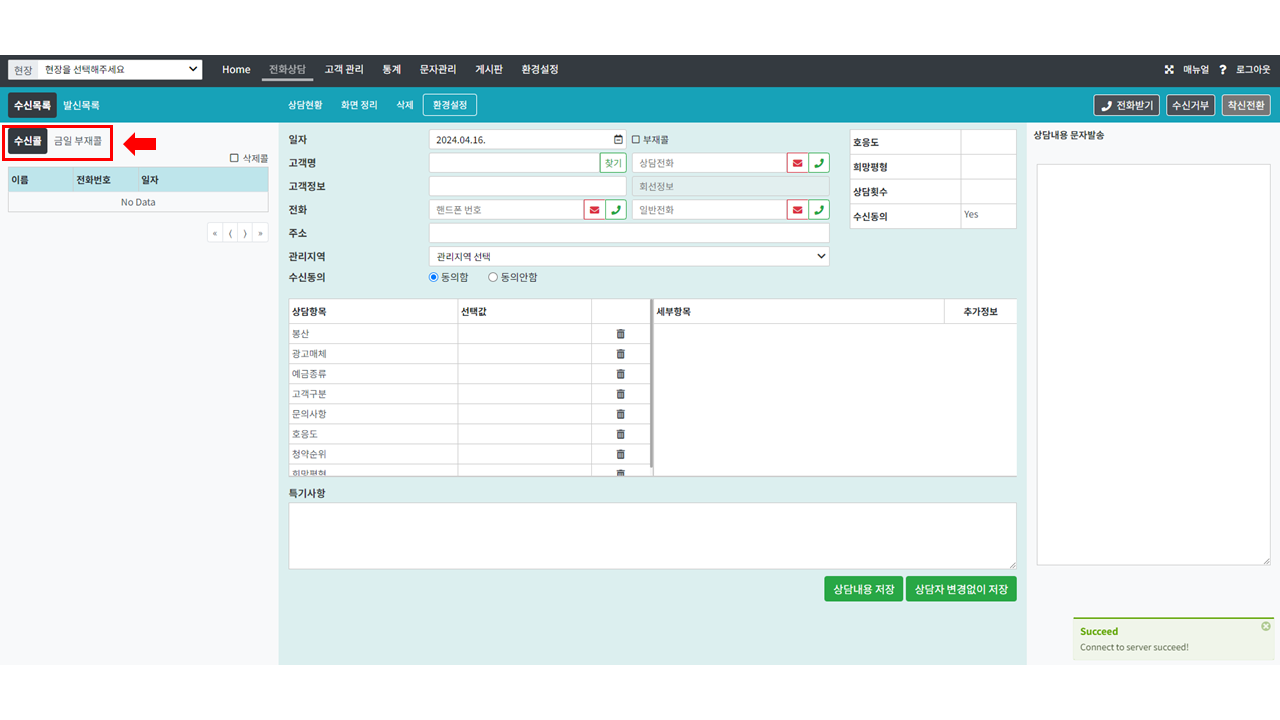This screenshot has height=720, width=1280.
Task: Toggle the 삭제콜 checkbox
Action: [234, 158]
